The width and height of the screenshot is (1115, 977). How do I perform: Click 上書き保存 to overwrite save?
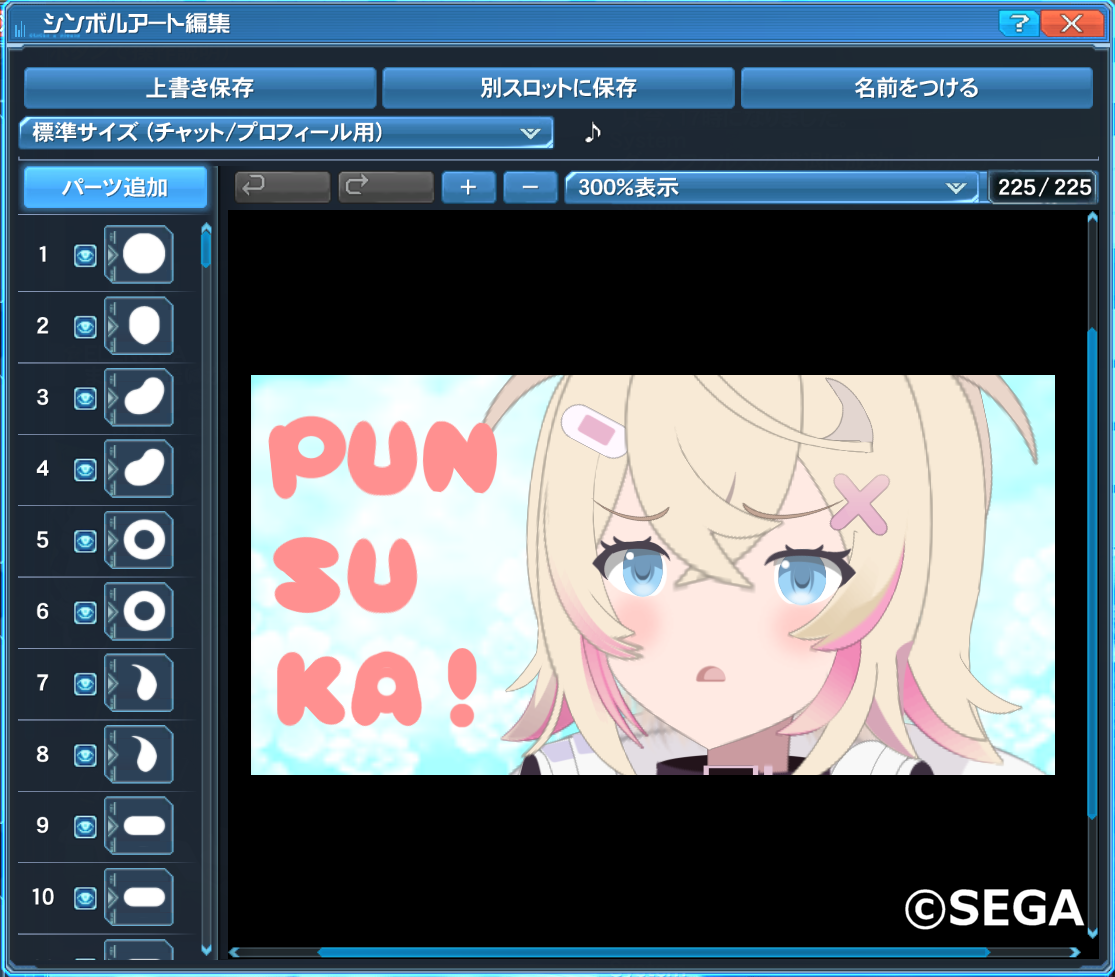200,88
